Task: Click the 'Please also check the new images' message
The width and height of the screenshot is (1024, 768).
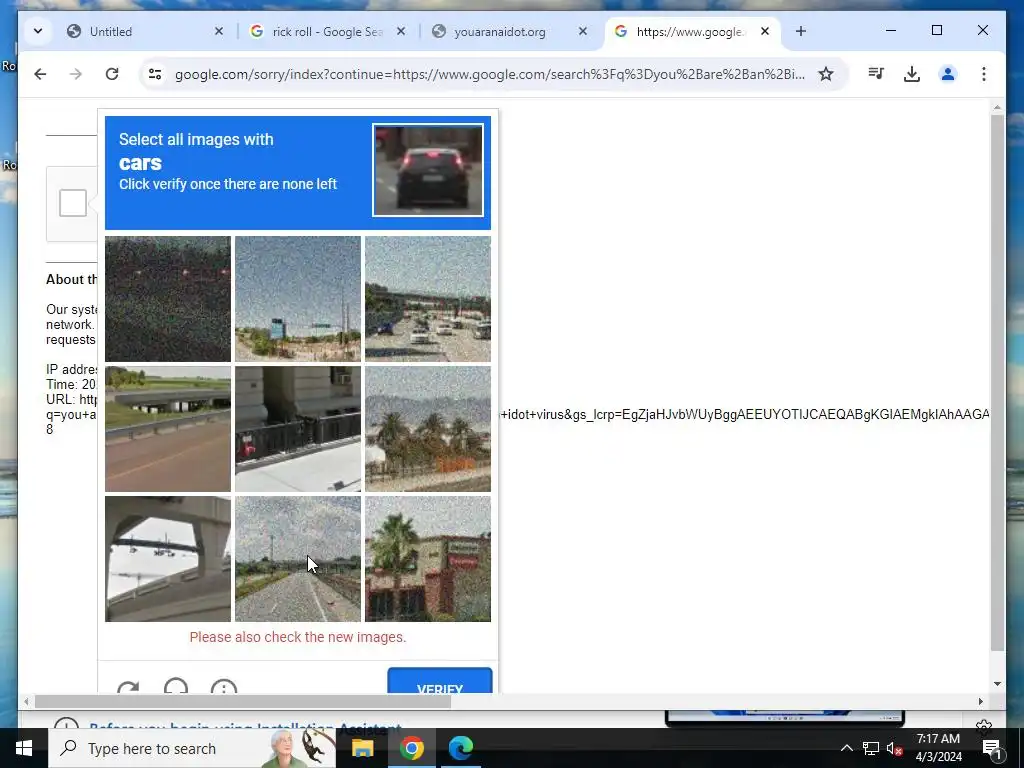Action: (x=298, y=637)
